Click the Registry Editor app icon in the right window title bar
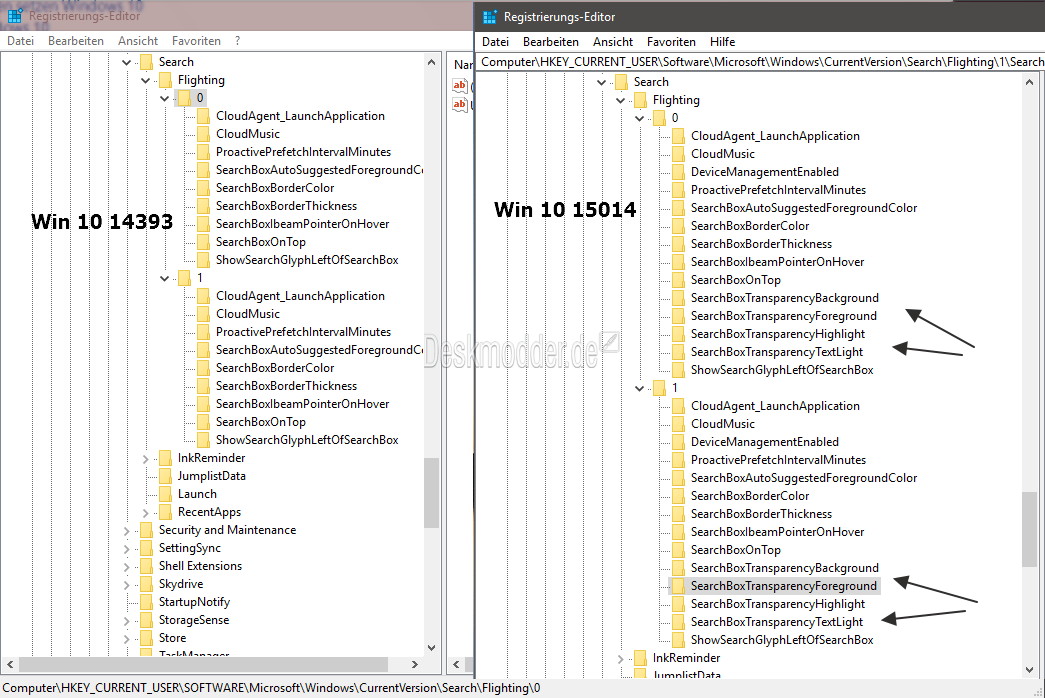 490,17
